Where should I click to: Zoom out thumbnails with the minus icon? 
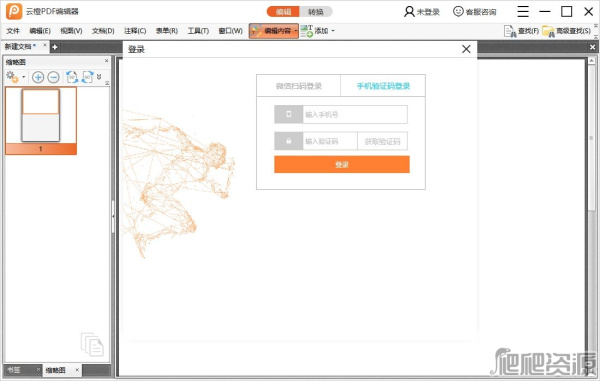tap(54, 77)
